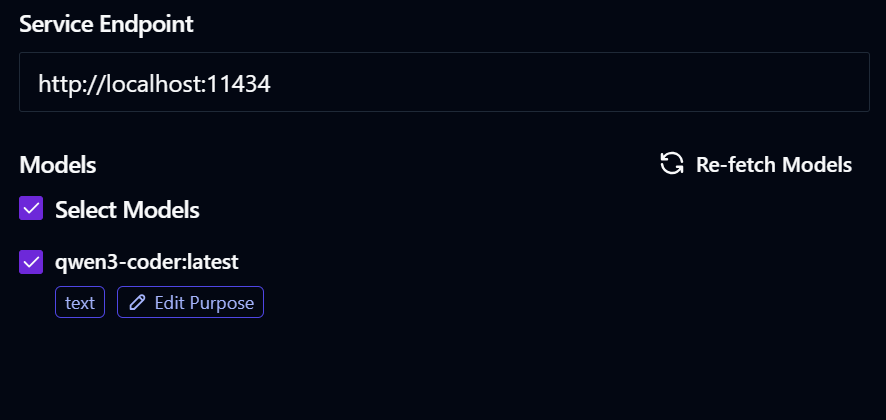Click the qwen3-coder:latest model name

point(146,263)
